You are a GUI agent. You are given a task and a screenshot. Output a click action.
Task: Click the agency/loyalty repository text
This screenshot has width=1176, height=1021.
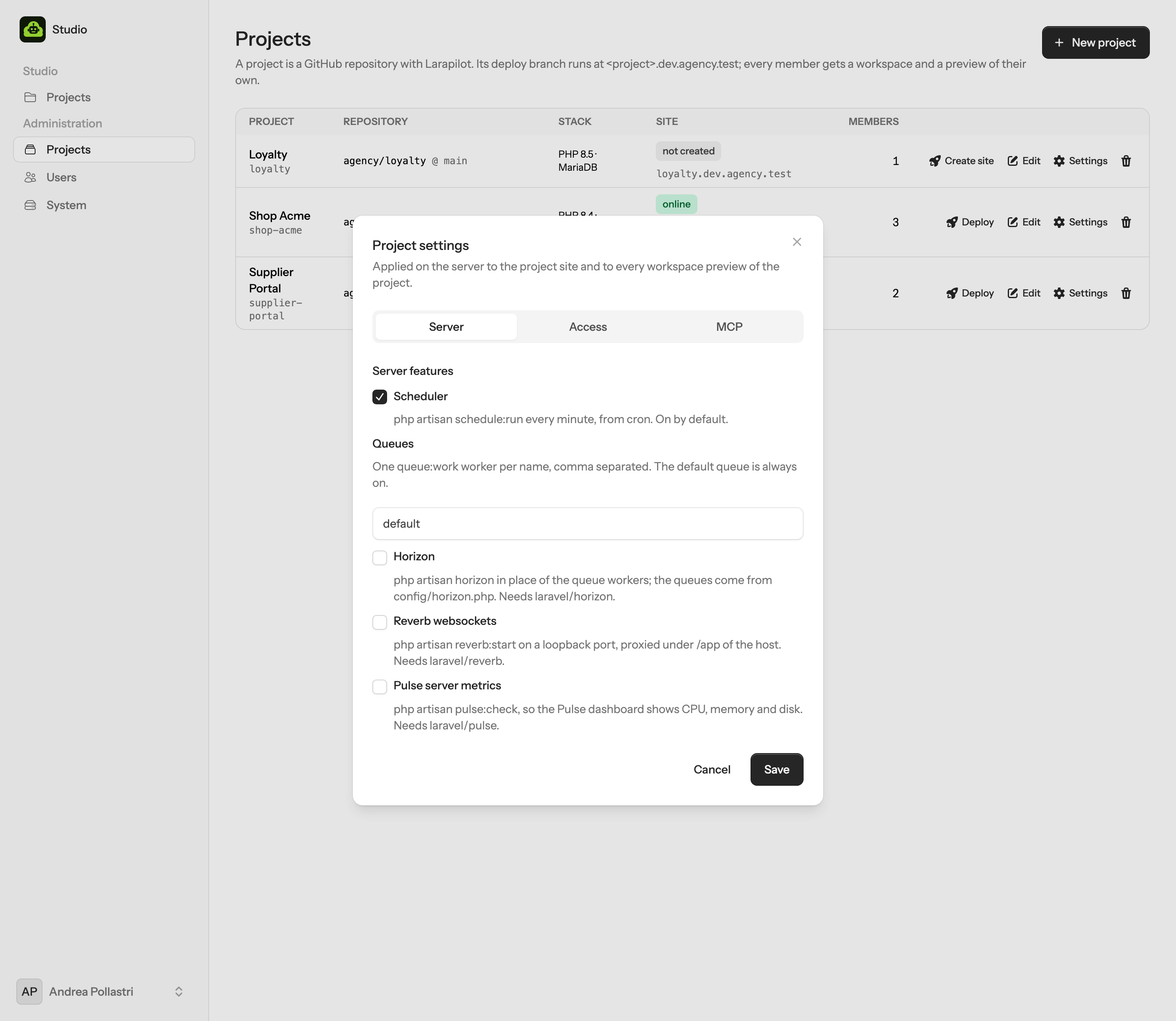click(385, 161)
